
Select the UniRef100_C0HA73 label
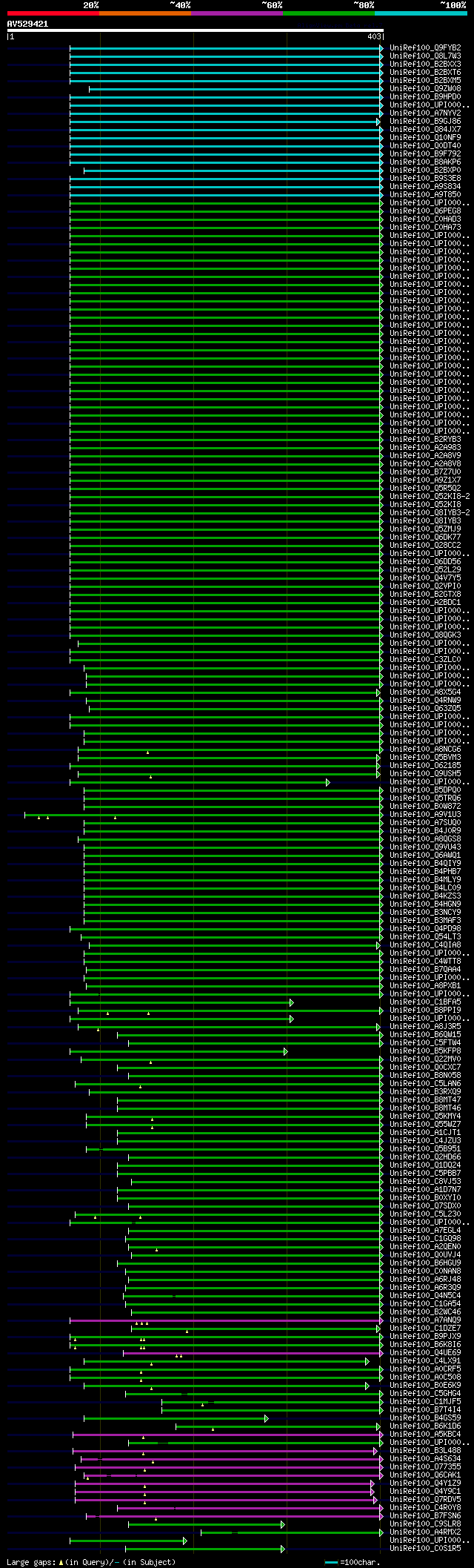pos(425,227)
